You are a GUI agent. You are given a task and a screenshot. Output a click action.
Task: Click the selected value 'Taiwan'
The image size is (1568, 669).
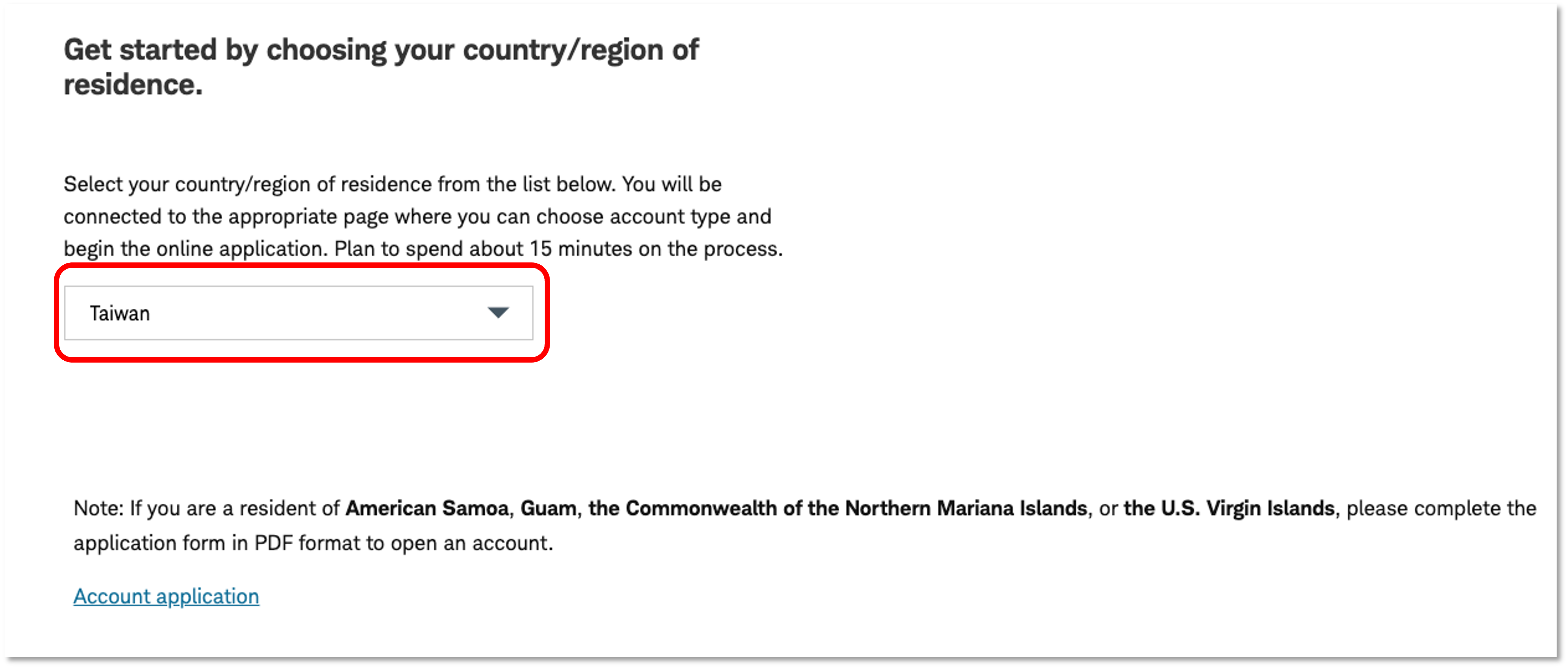(x=120, y=314)
